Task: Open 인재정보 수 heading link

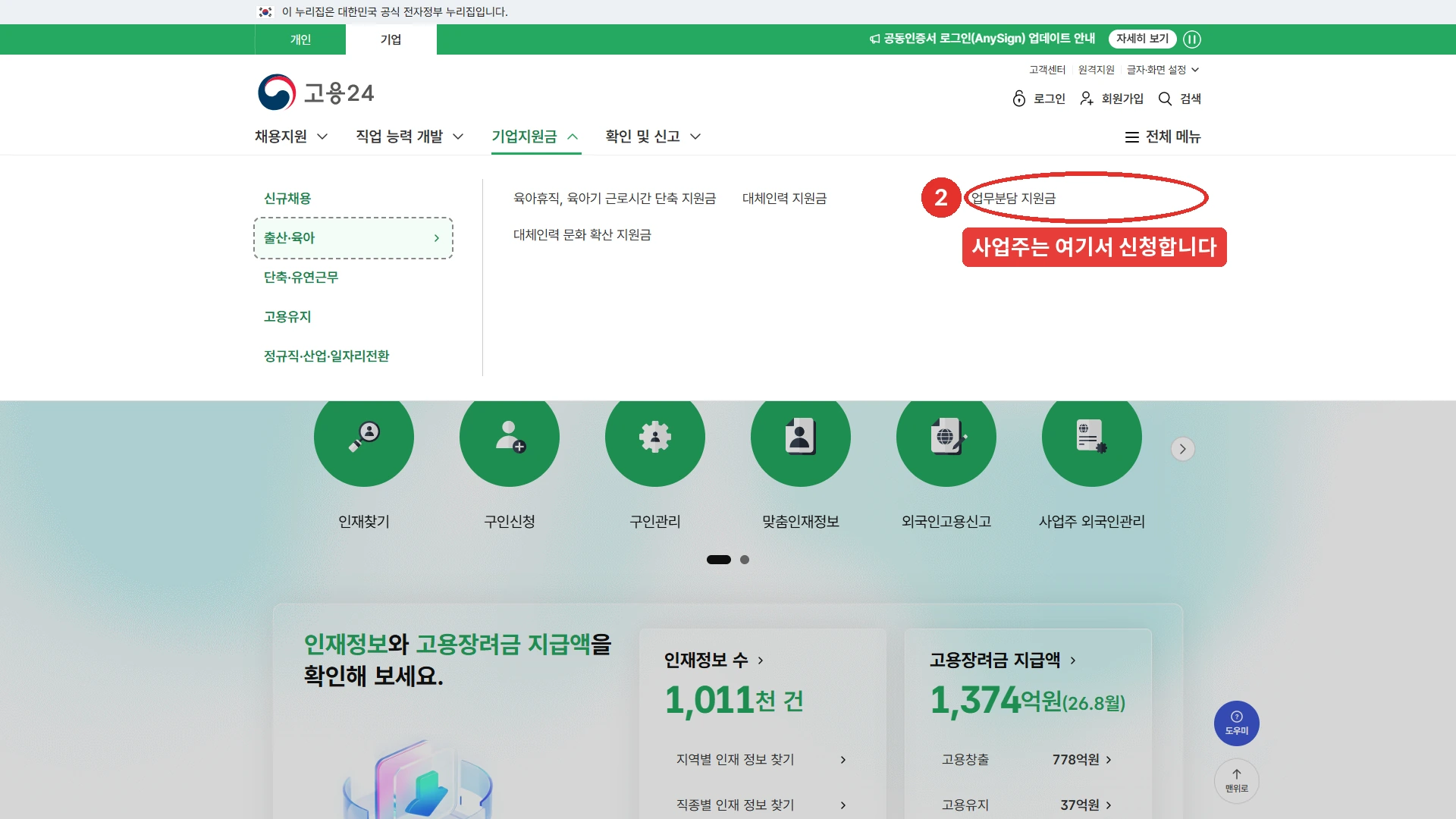Action: coord(714,661)
